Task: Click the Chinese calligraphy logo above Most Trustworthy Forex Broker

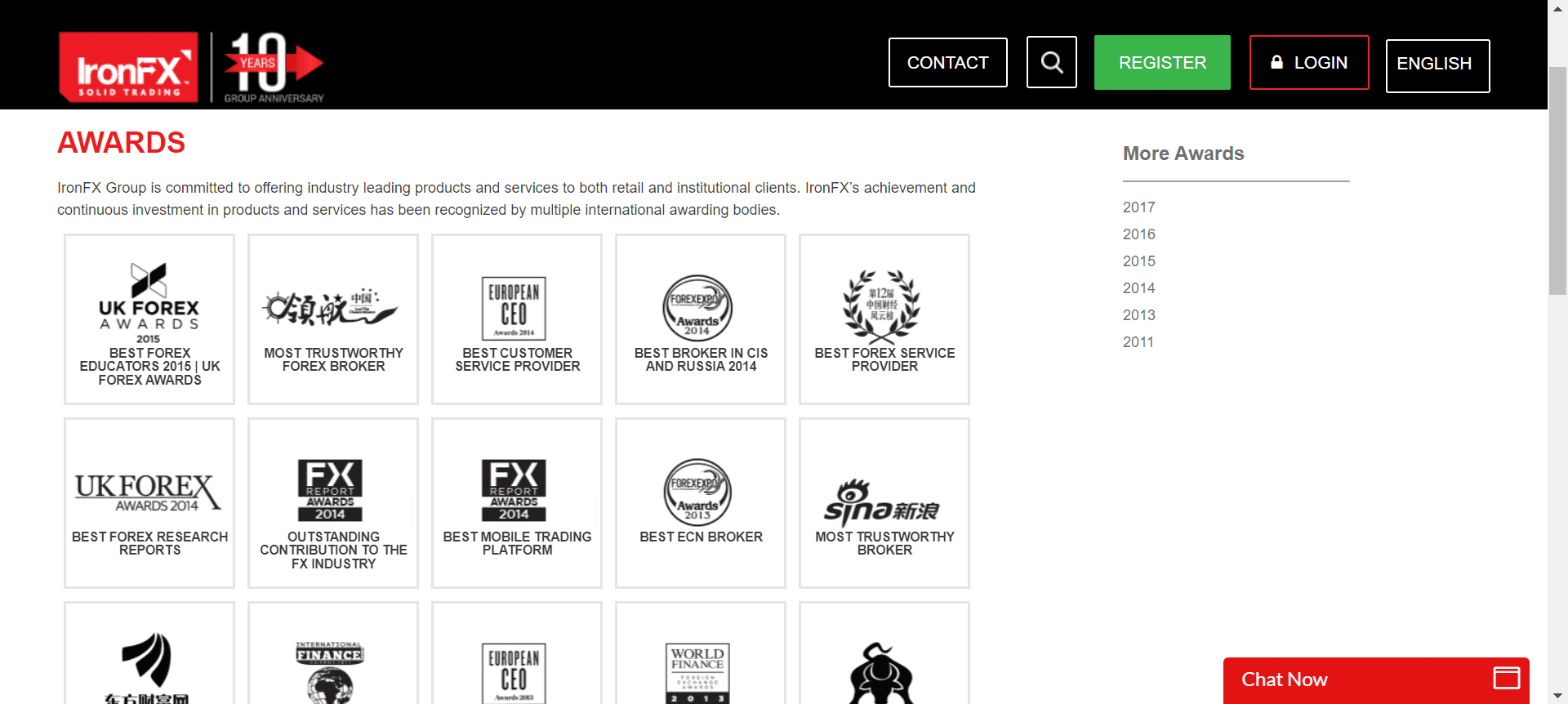Action: coord(331,308)
